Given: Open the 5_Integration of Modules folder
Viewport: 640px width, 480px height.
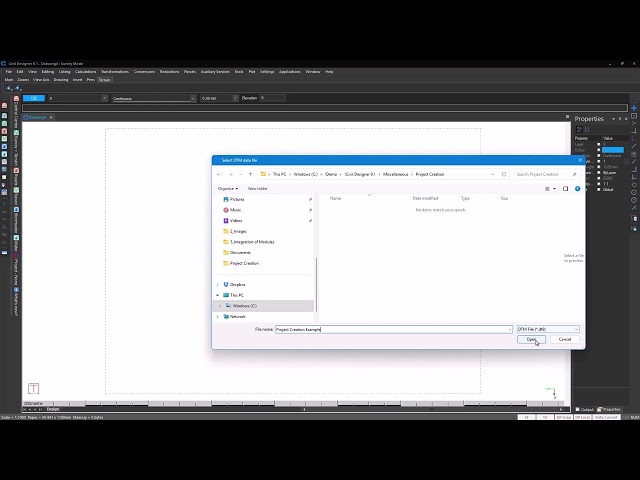Looking at the screenshot, I should [252, 242].
